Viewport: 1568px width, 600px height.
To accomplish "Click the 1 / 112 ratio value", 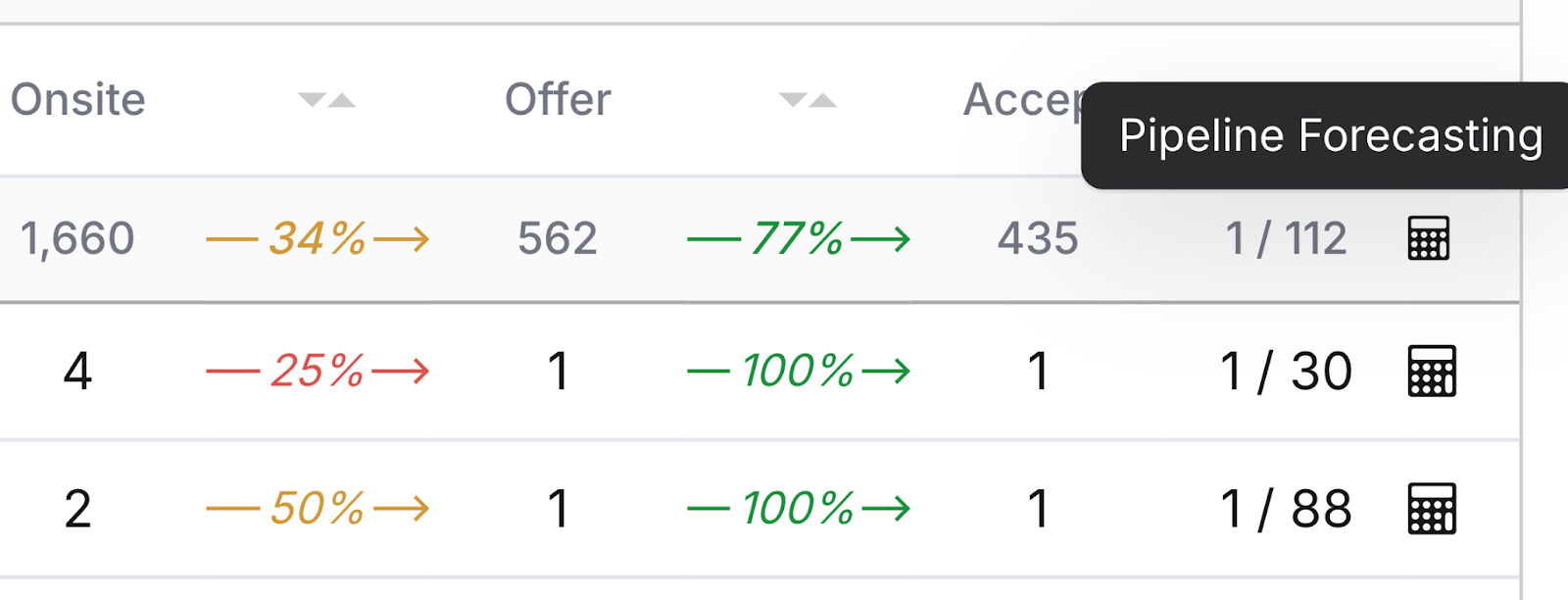I will [x=1287, y=239].
